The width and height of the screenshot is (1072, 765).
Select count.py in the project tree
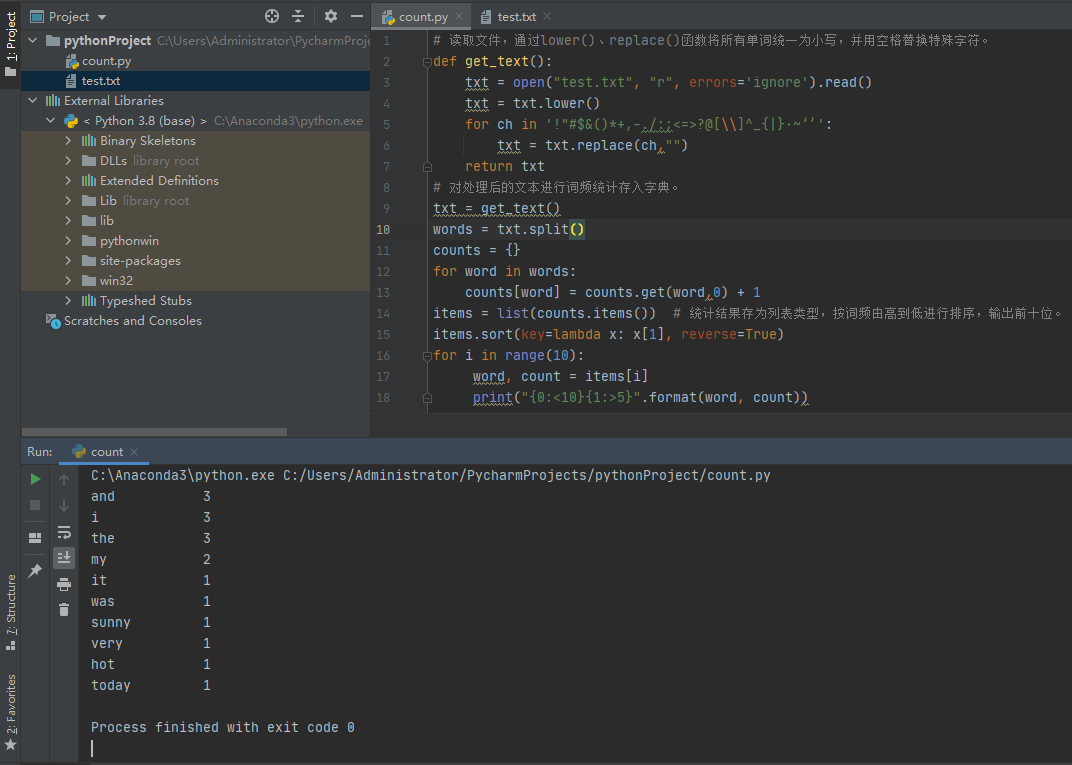pos(196,61)
